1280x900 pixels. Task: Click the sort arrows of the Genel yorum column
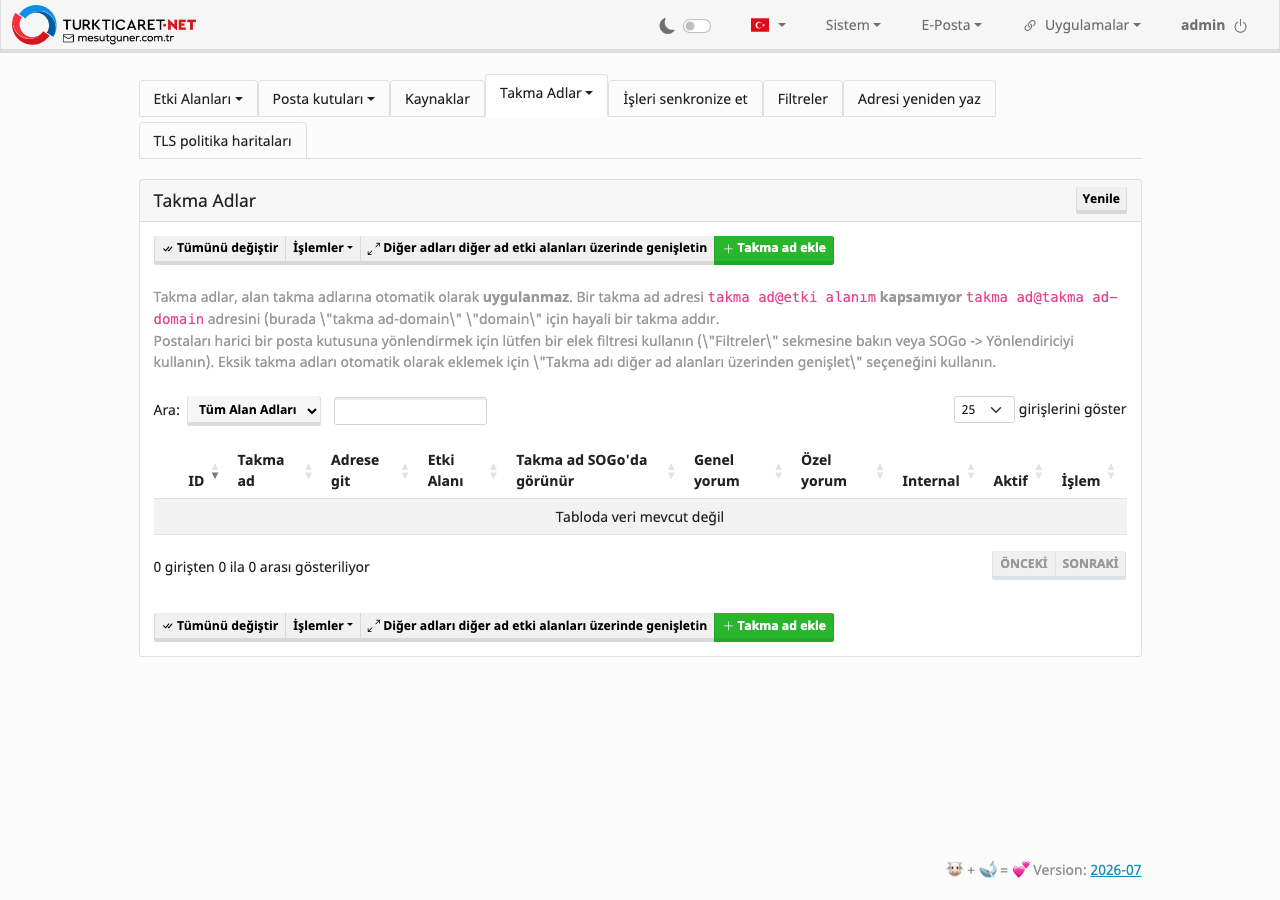[x=779, y=471]
